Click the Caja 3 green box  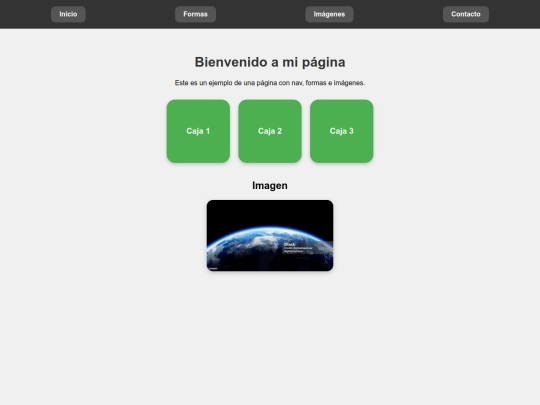(342, 131)
